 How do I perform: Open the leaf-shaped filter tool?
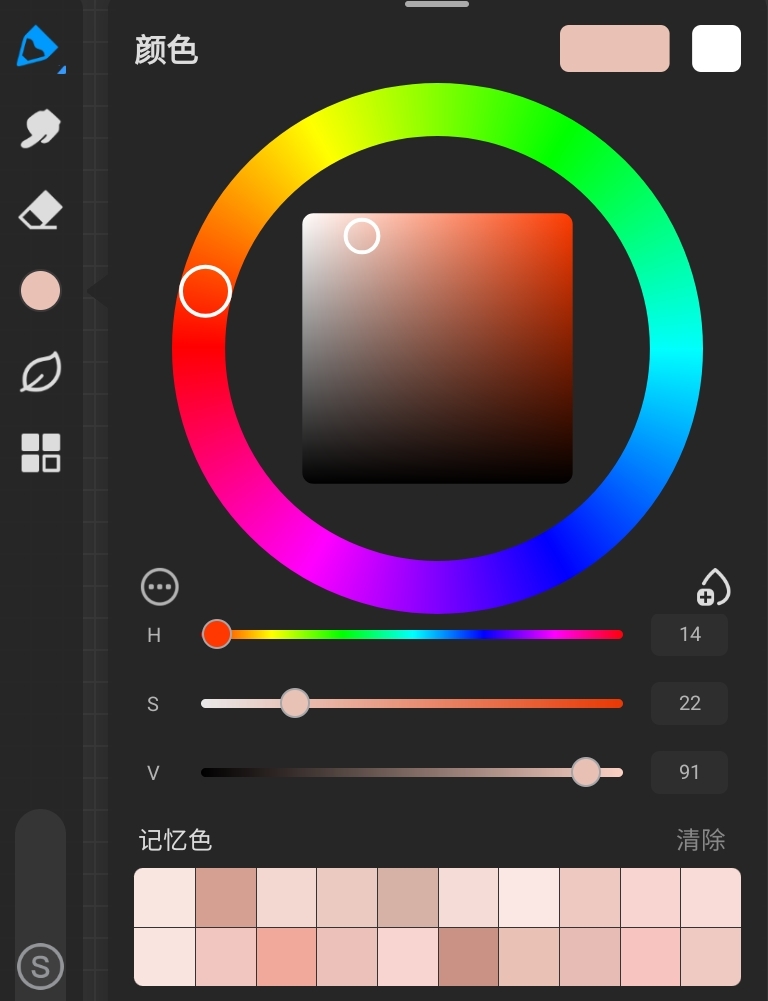[40, 373]
